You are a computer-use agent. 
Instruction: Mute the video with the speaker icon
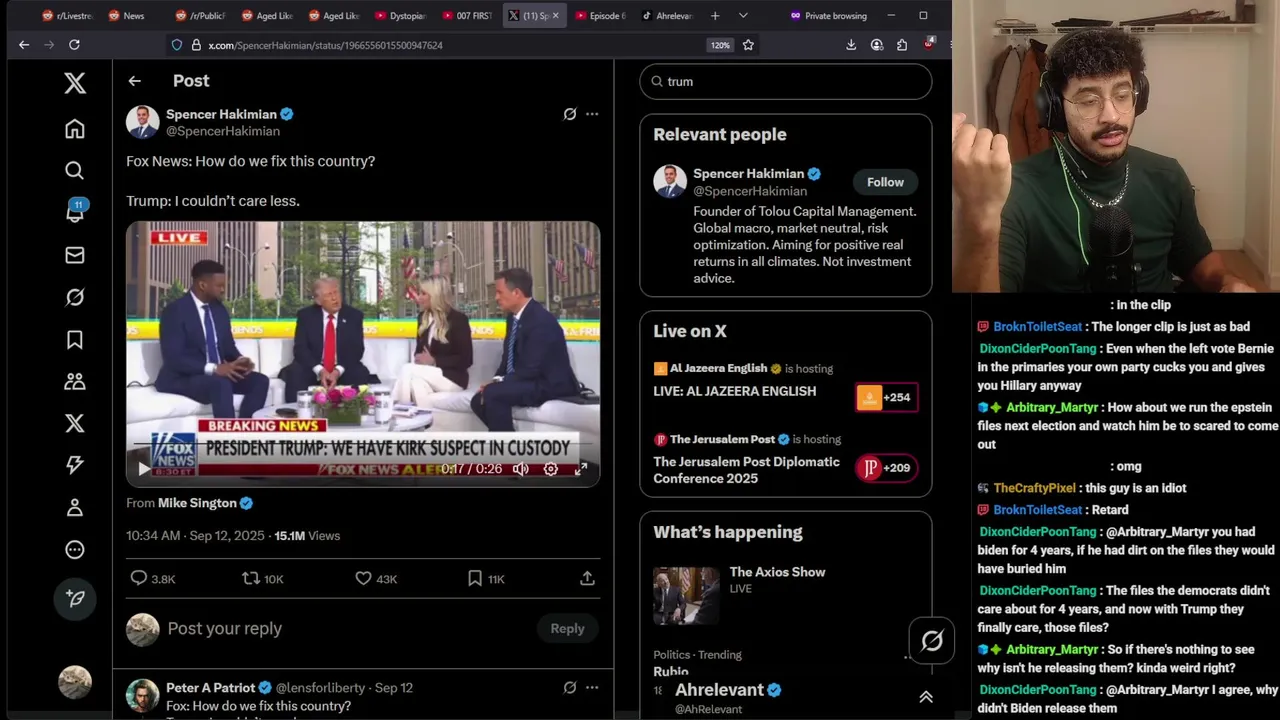(x=521, y=468)
